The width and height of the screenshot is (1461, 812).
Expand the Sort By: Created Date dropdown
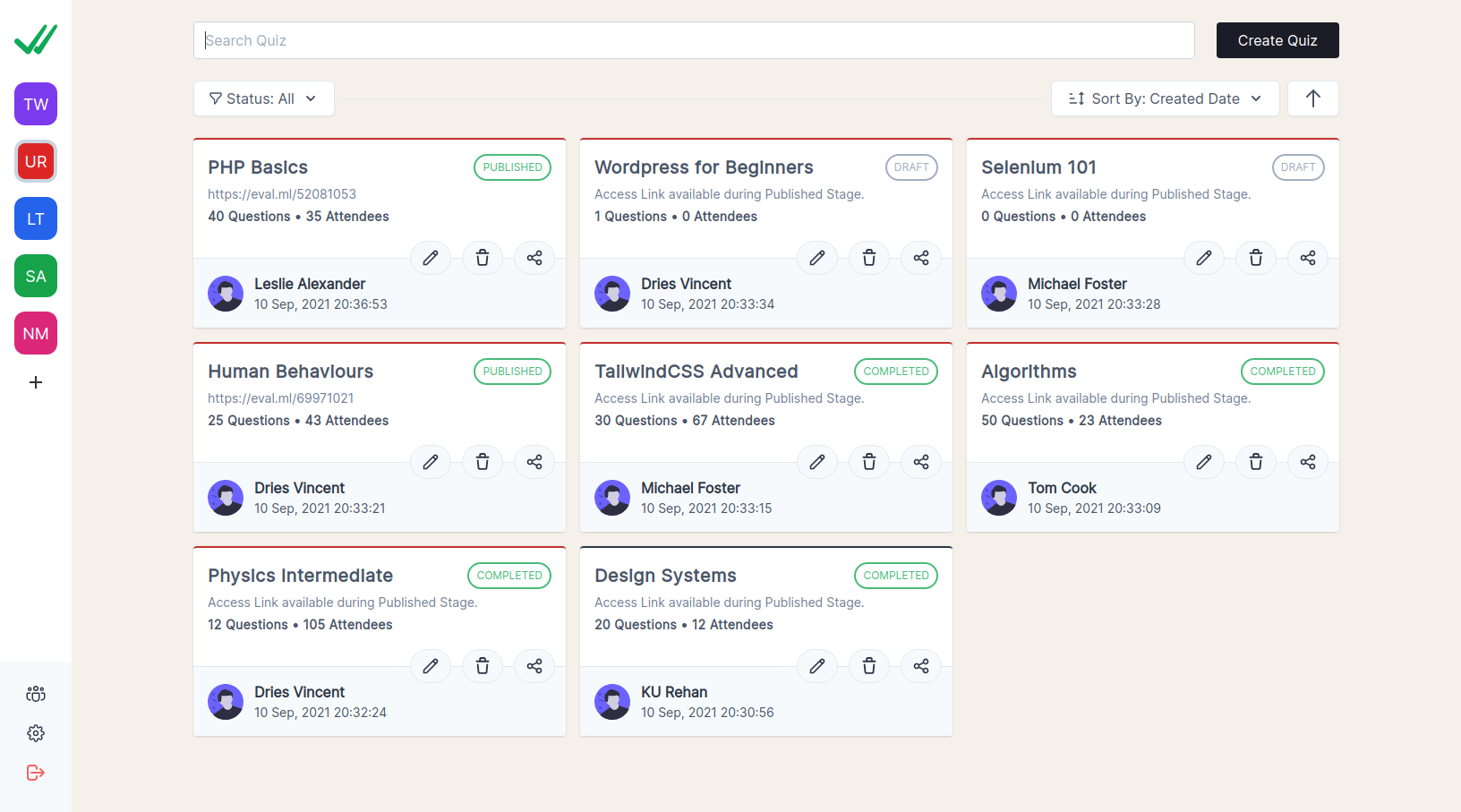1164,98
